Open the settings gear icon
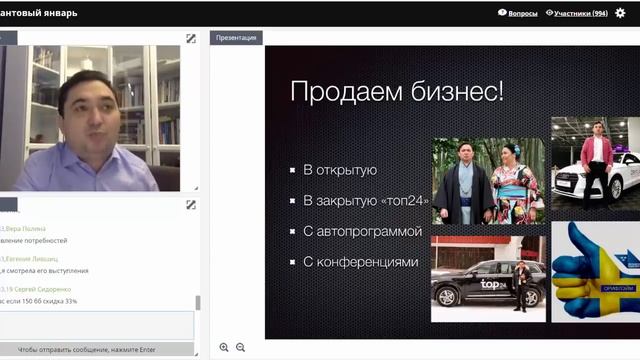 (620, 13)
